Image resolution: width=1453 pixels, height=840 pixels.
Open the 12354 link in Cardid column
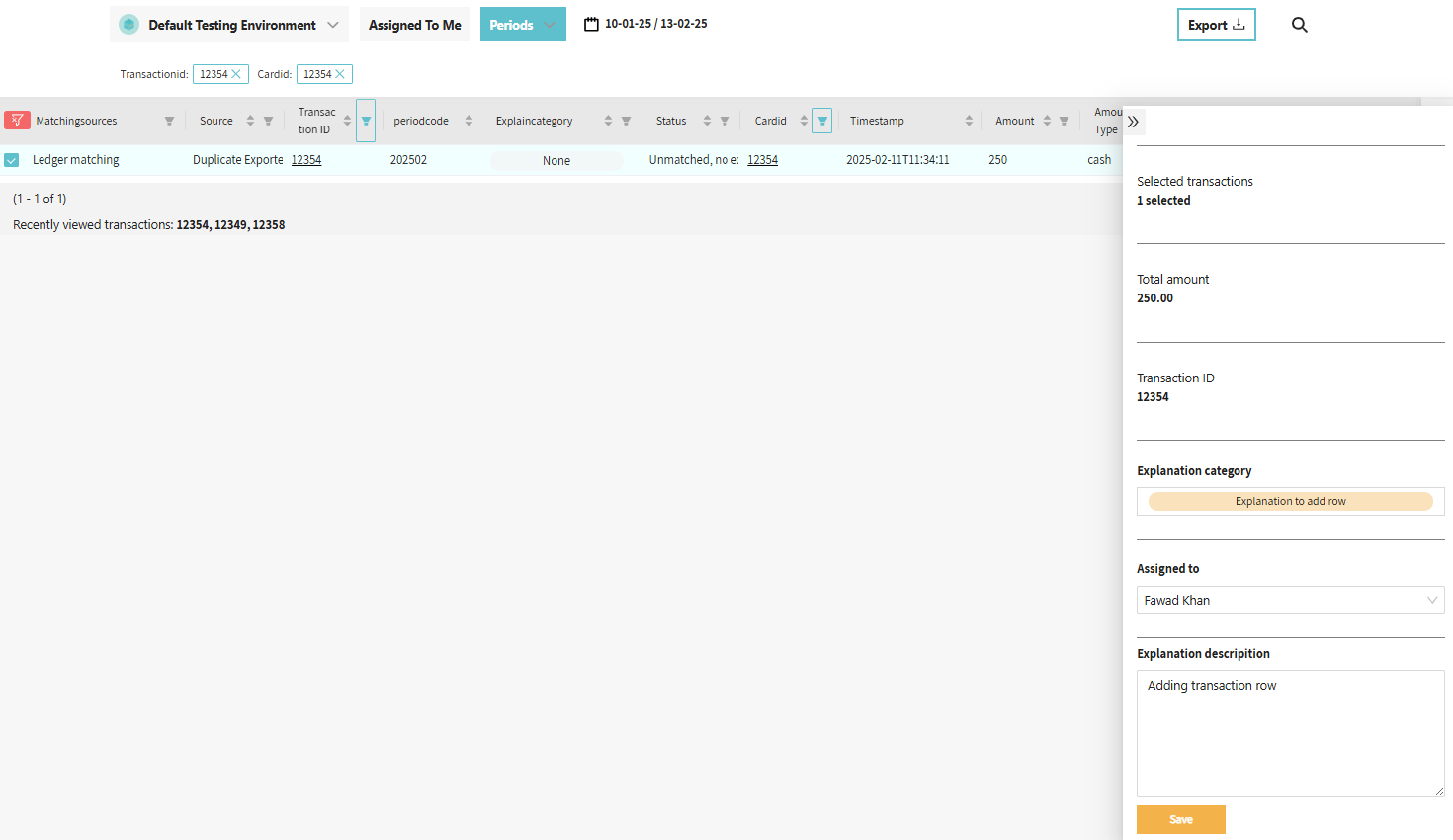[763, 160]
